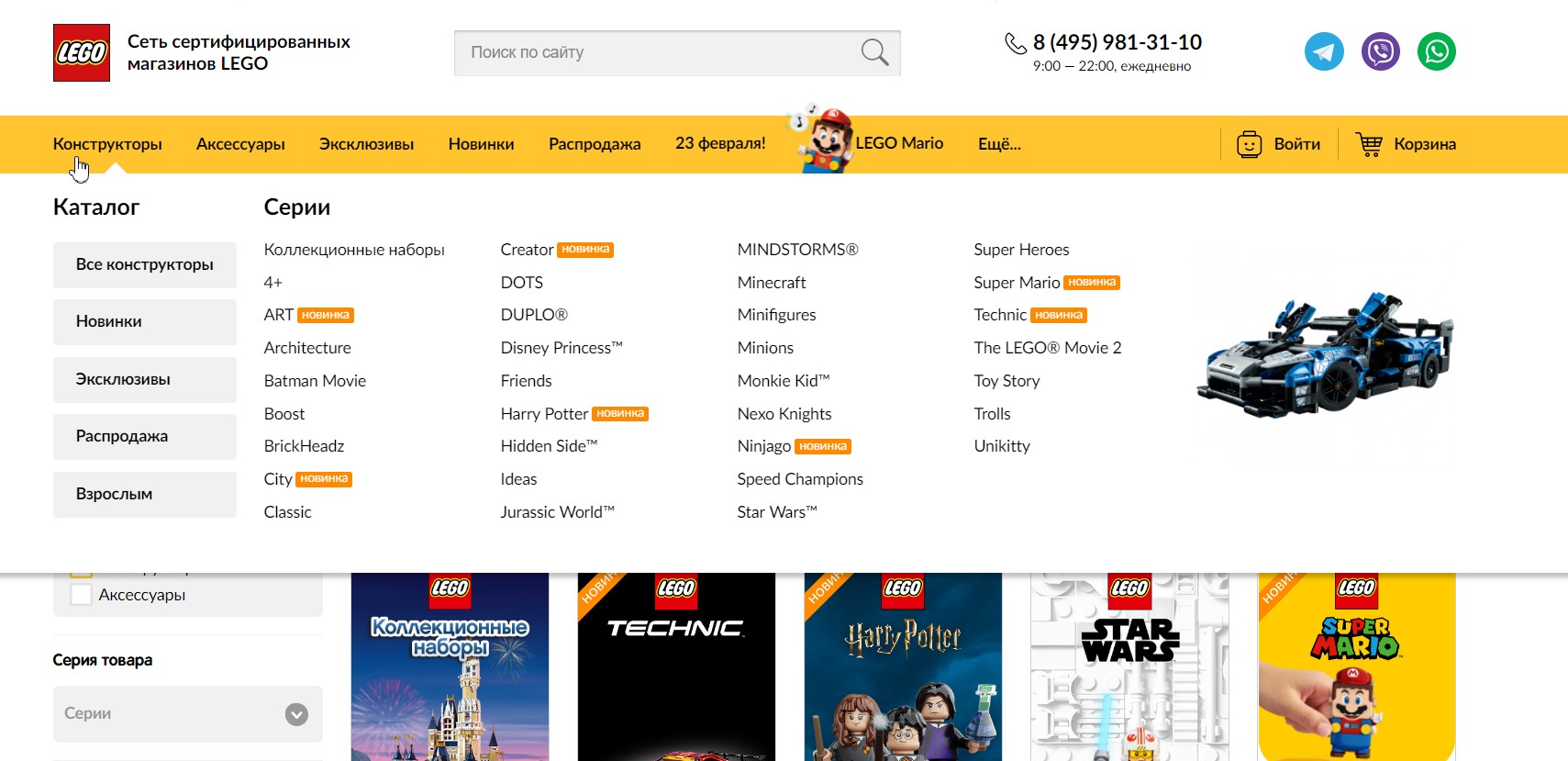Open the Конструкторы menu

pos(107,144)
